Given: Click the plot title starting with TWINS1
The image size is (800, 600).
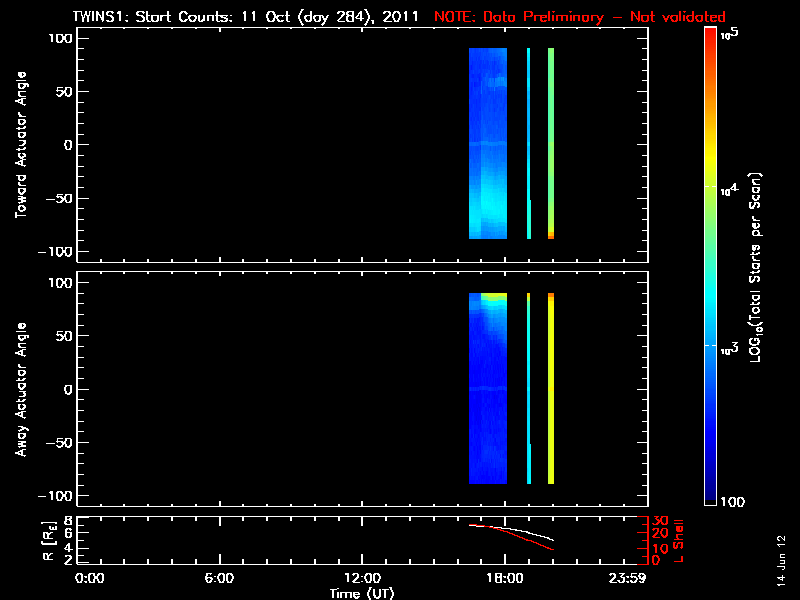Looking at the screenshot, I should pos(245,17).
